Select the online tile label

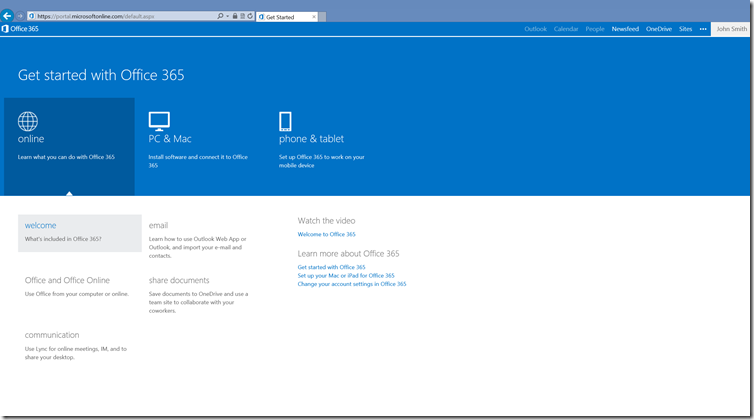31,139
